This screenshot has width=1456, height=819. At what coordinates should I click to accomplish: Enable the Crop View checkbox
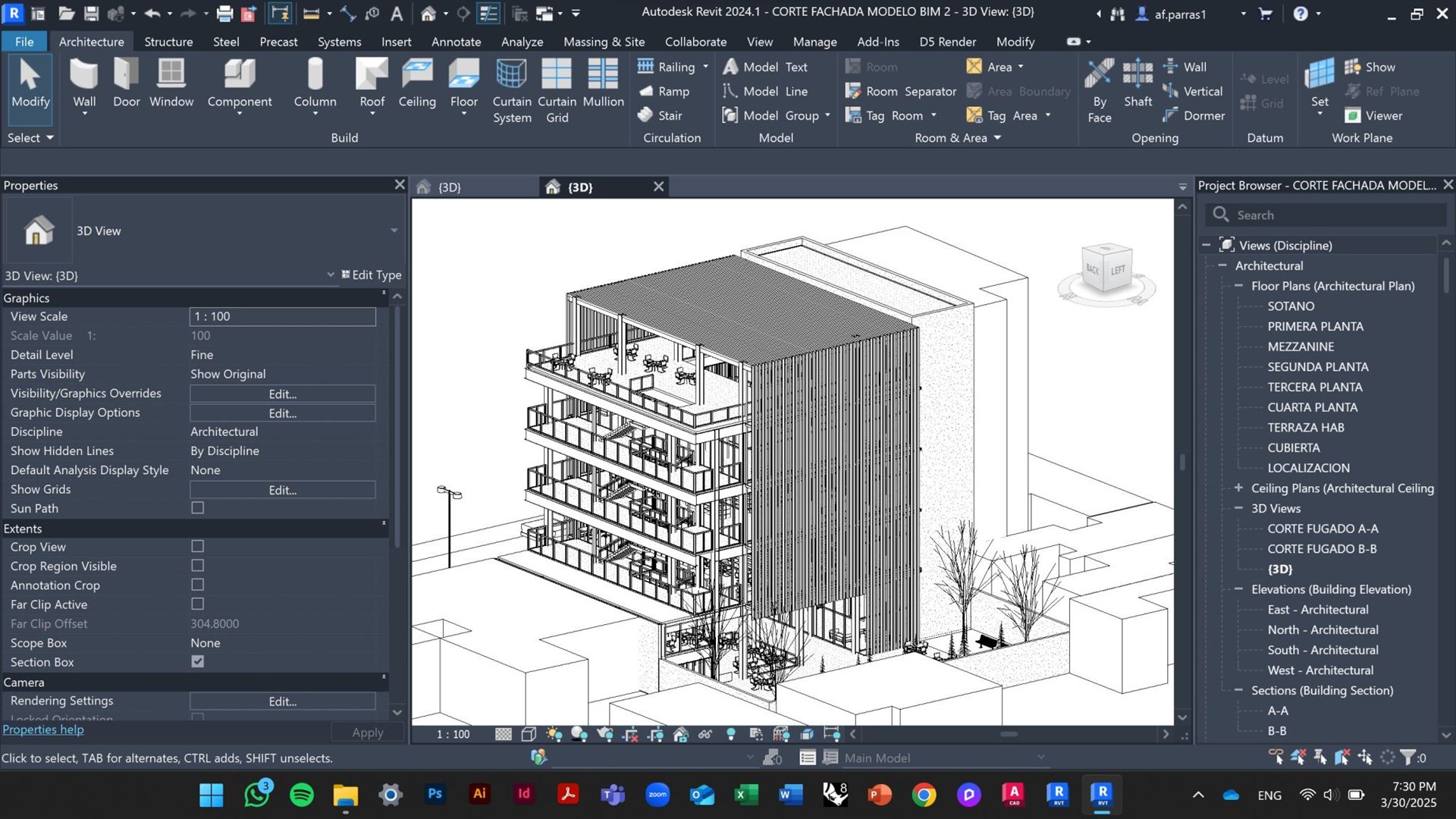click(198, 547)
